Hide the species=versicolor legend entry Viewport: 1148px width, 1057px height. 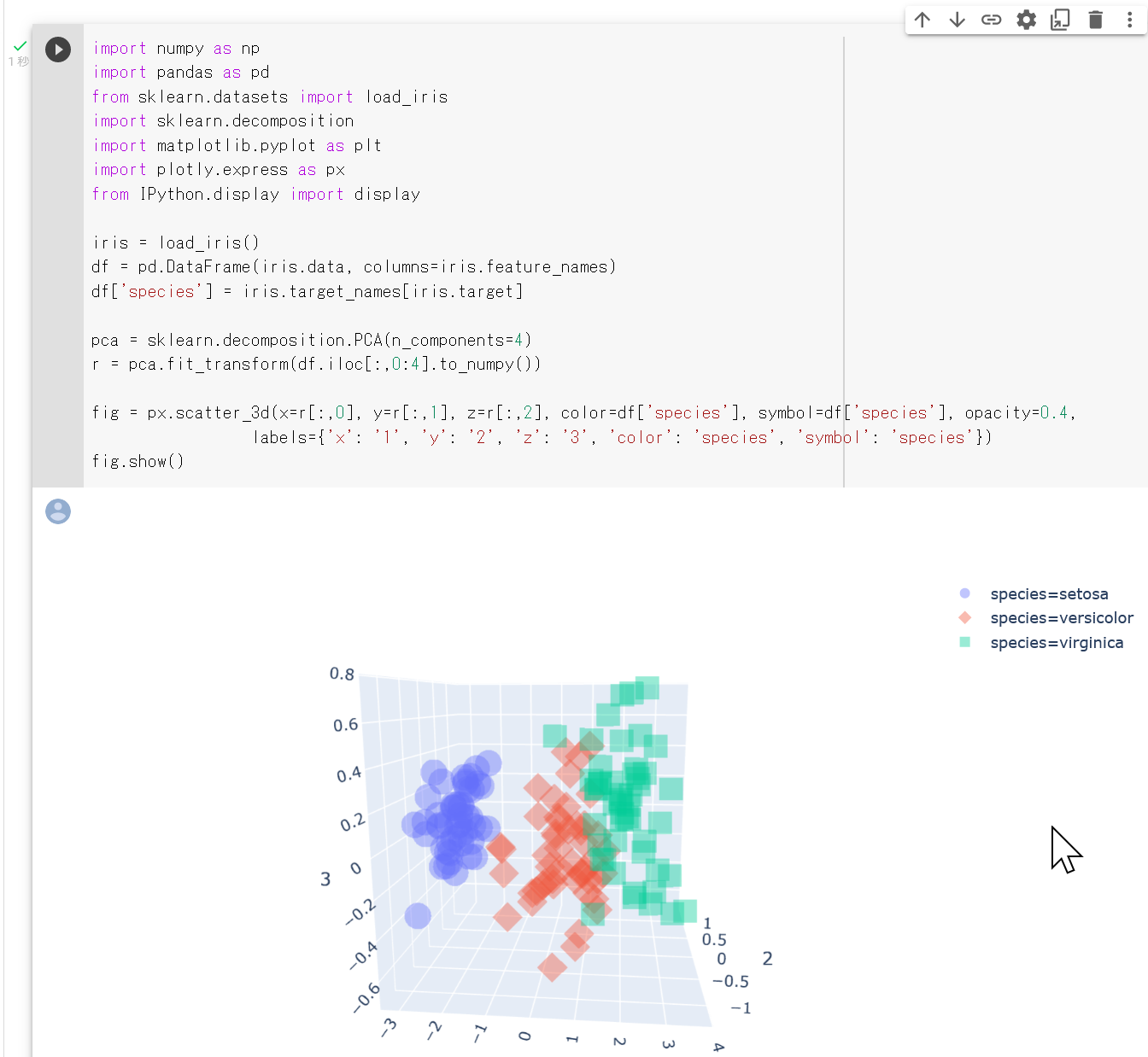click(1061, 618)
